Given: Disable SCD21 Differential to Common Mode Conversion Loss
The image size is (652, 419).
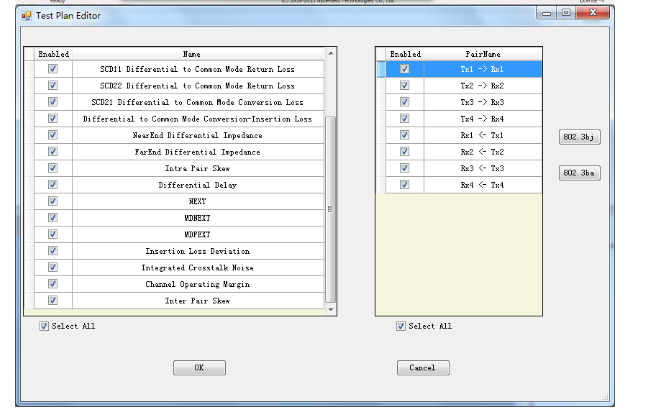Looking at the screenshot, I should pyautogui.click(x=53, y=102).
